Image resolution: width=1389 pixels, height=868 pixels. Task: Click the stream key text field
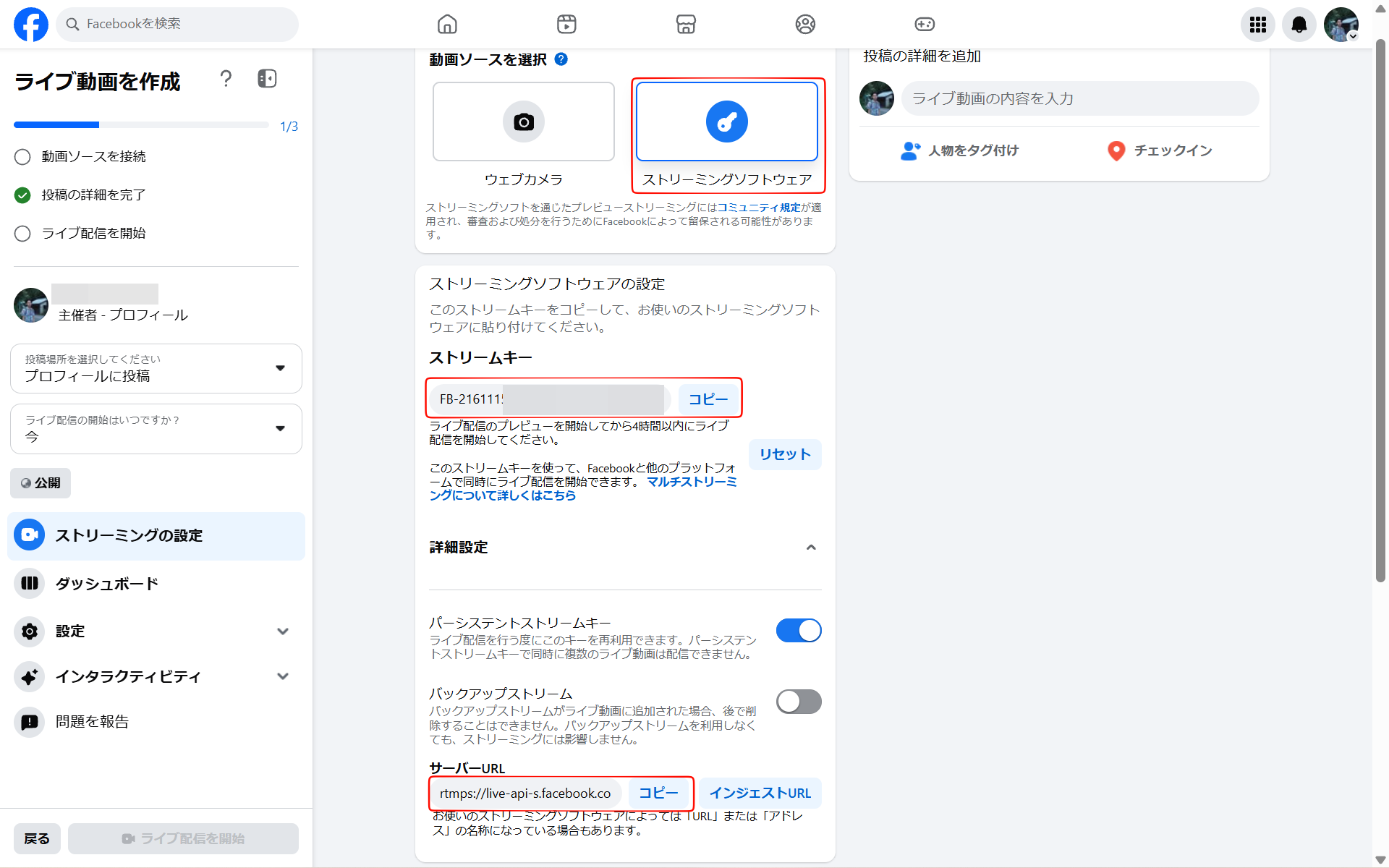[550, 399]
